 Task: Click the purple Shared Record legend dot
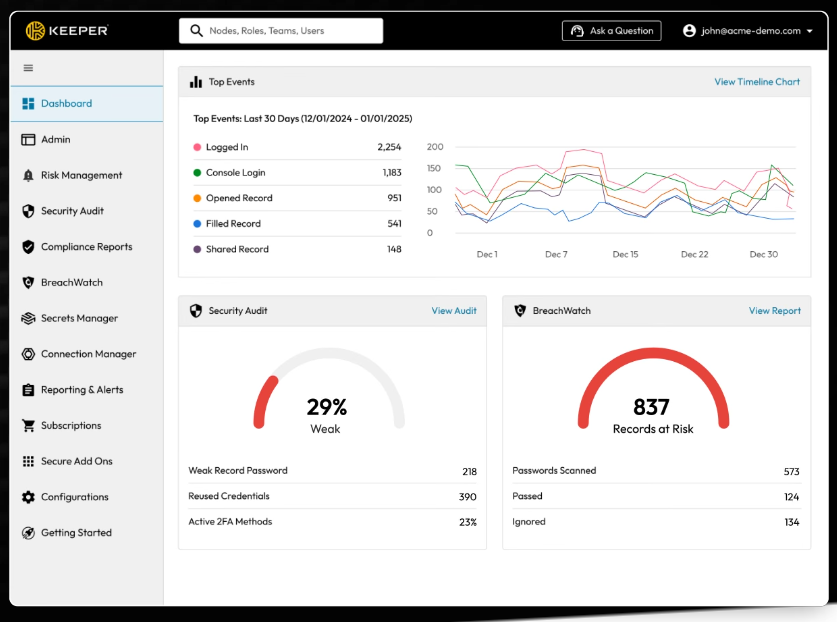click(197, 249)
